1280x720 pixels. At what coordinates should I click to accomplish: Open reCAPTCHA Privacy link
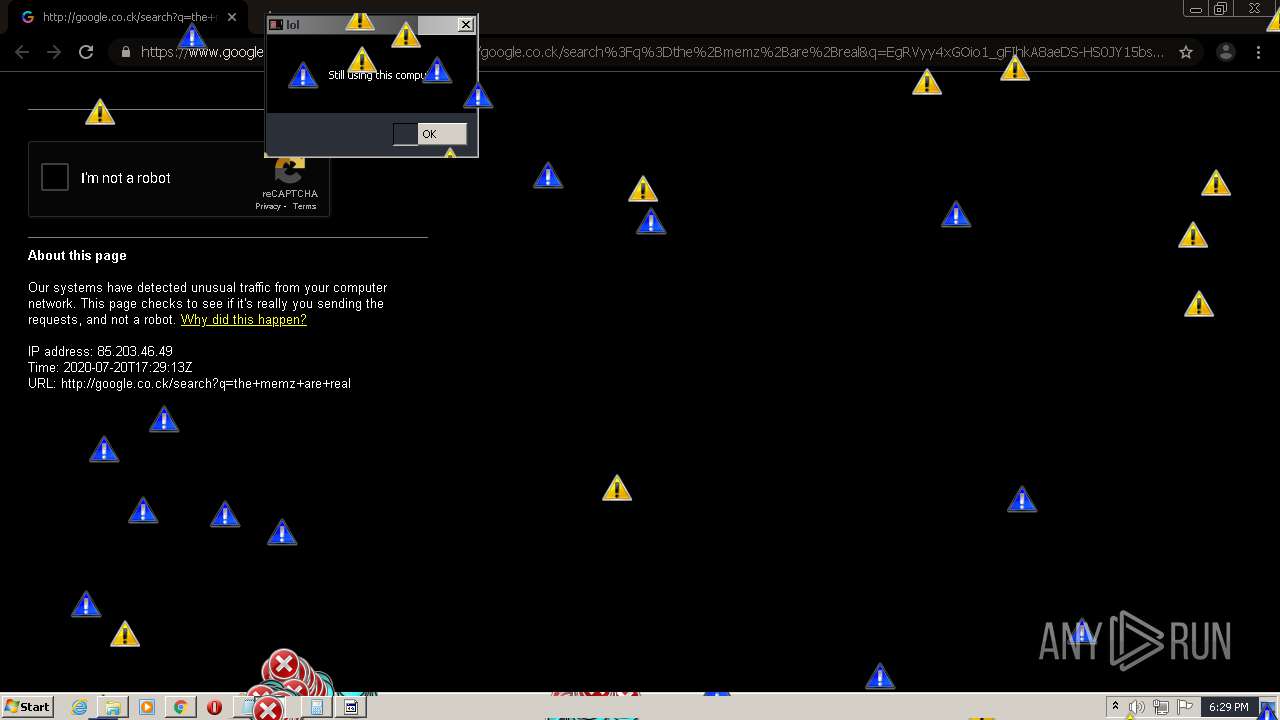click(x=267, y=206)
